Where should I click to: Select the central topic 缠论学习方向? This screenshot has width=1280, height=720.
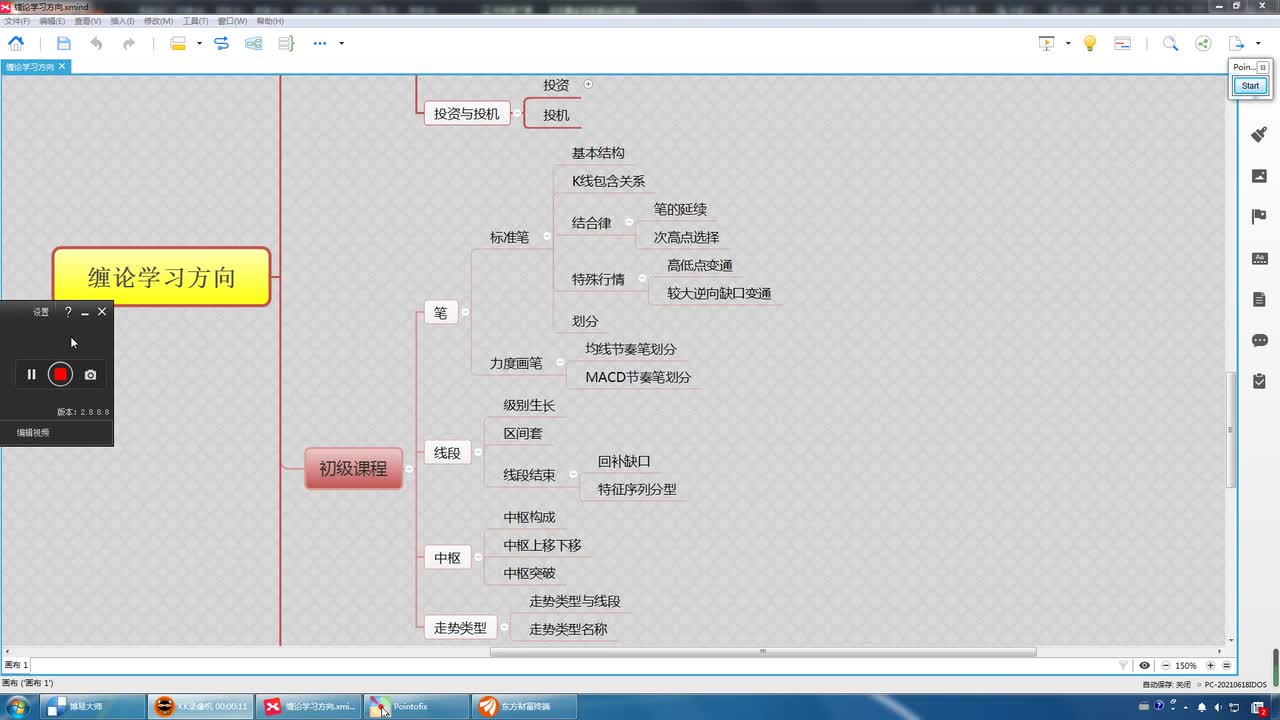[161, 277]
